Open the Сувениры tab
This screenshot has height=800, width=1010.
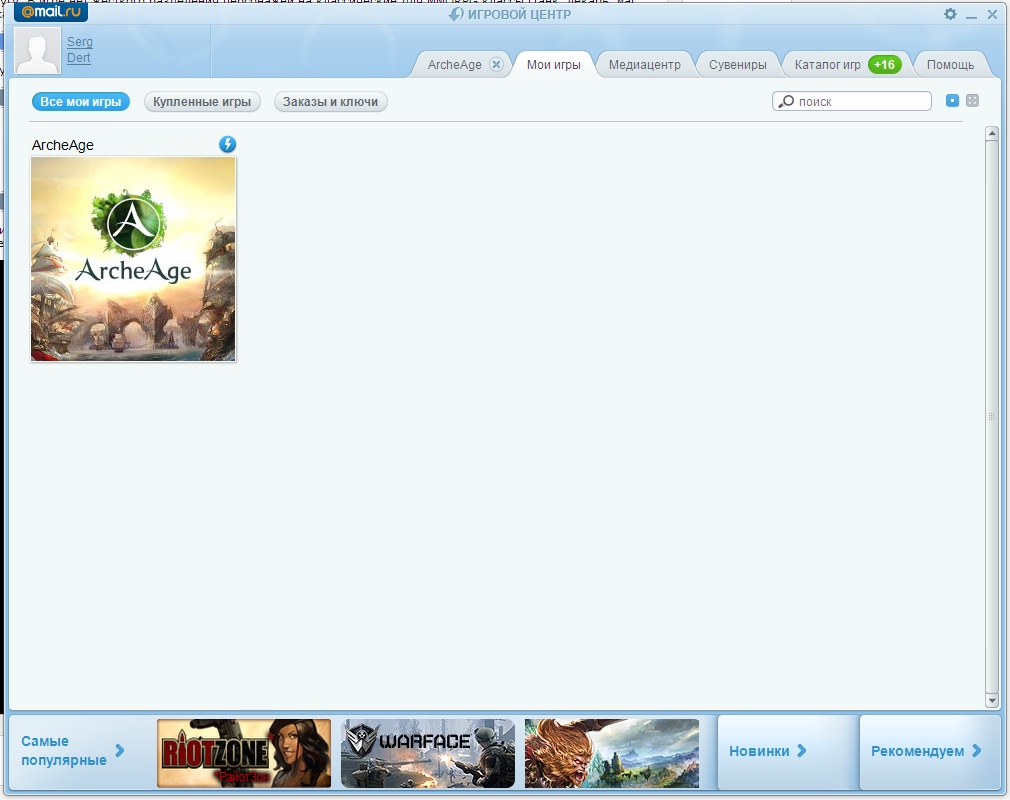click(x=738, y=64)
